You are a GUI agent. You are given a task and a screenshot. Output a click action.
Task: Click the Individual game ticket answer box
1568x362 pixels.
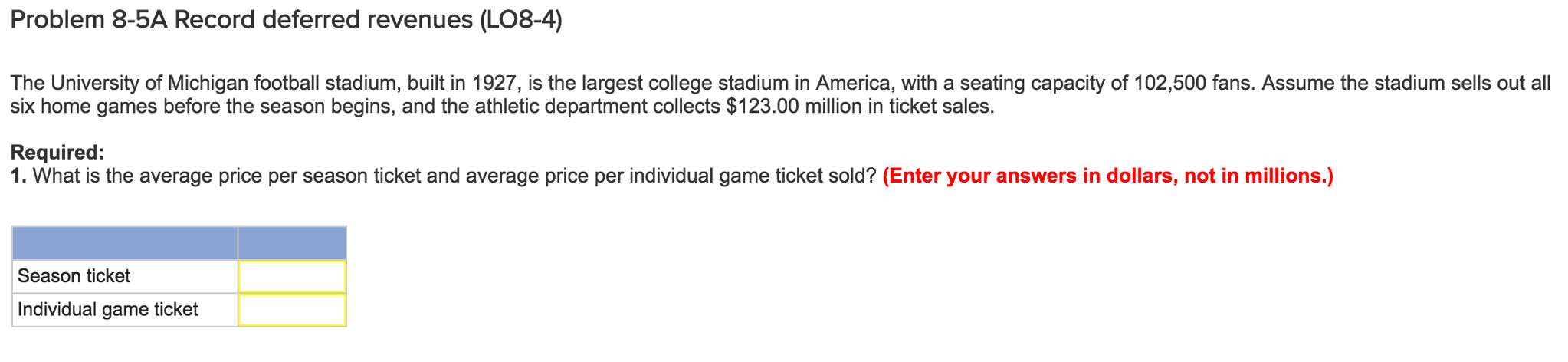pyautogui.click(x=292, y=310)
